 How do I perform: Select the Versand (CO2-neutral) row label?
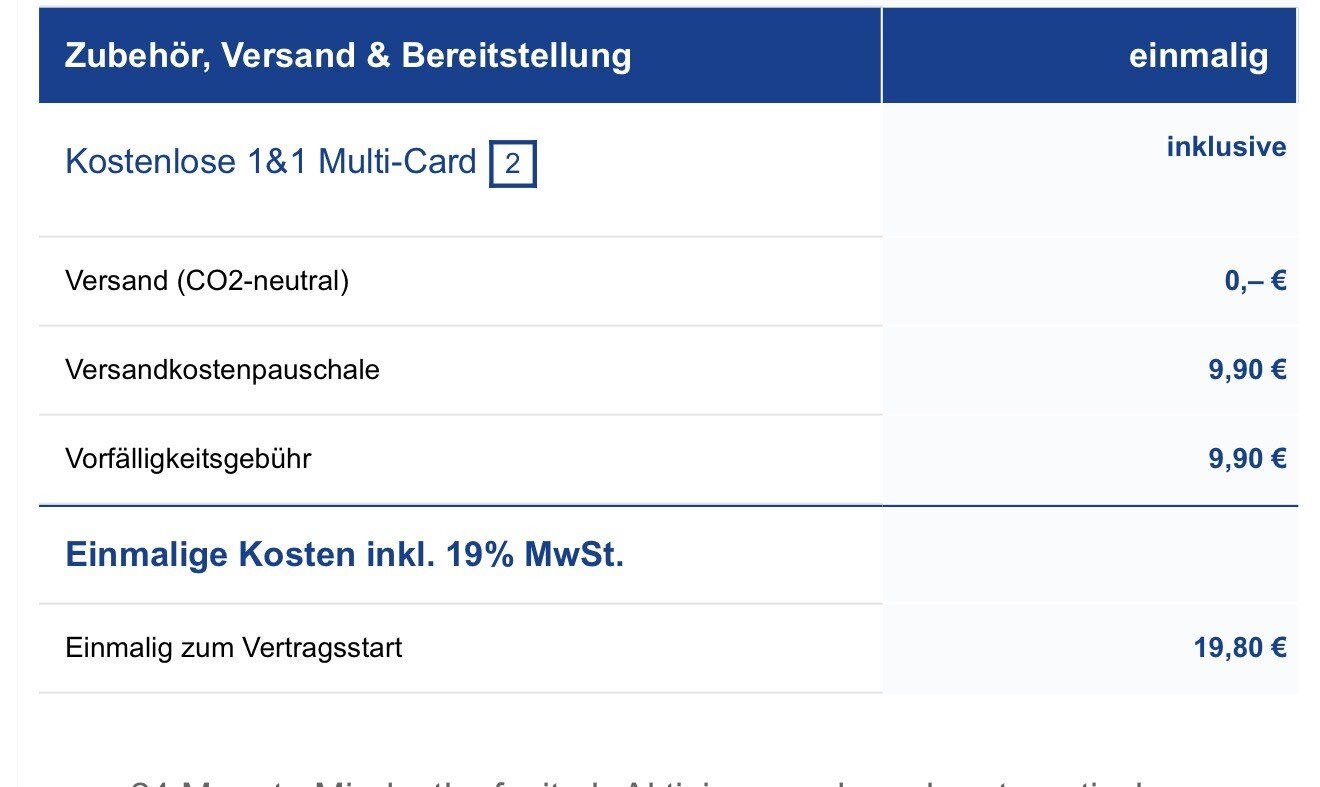pyautogui.click(x=207, y=281)
